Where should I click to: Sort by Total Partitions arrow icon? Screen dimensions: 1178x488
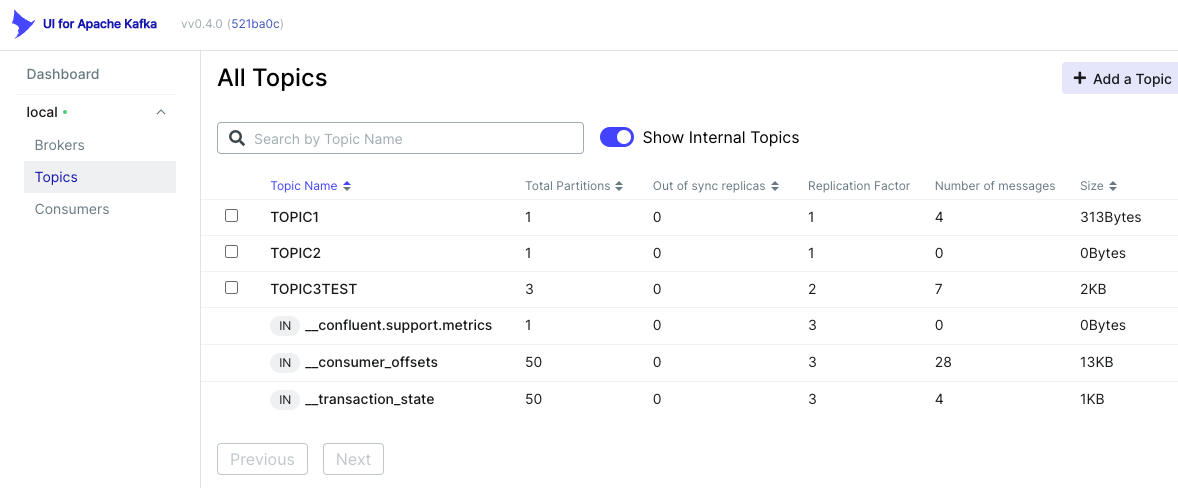619,186
